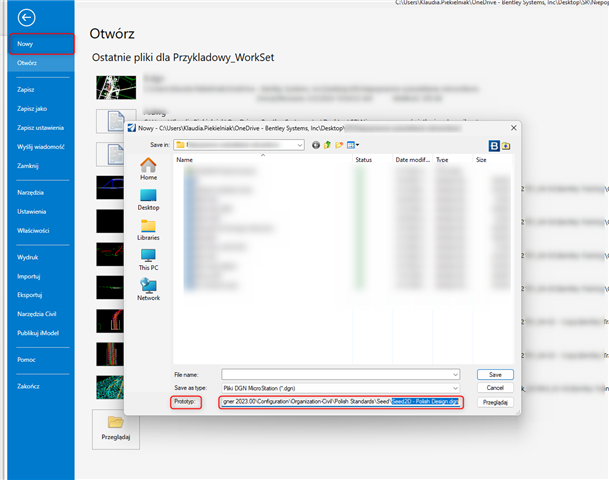
Task: Open Eksportuj in the sidebar
Action: tap(30, 295)
